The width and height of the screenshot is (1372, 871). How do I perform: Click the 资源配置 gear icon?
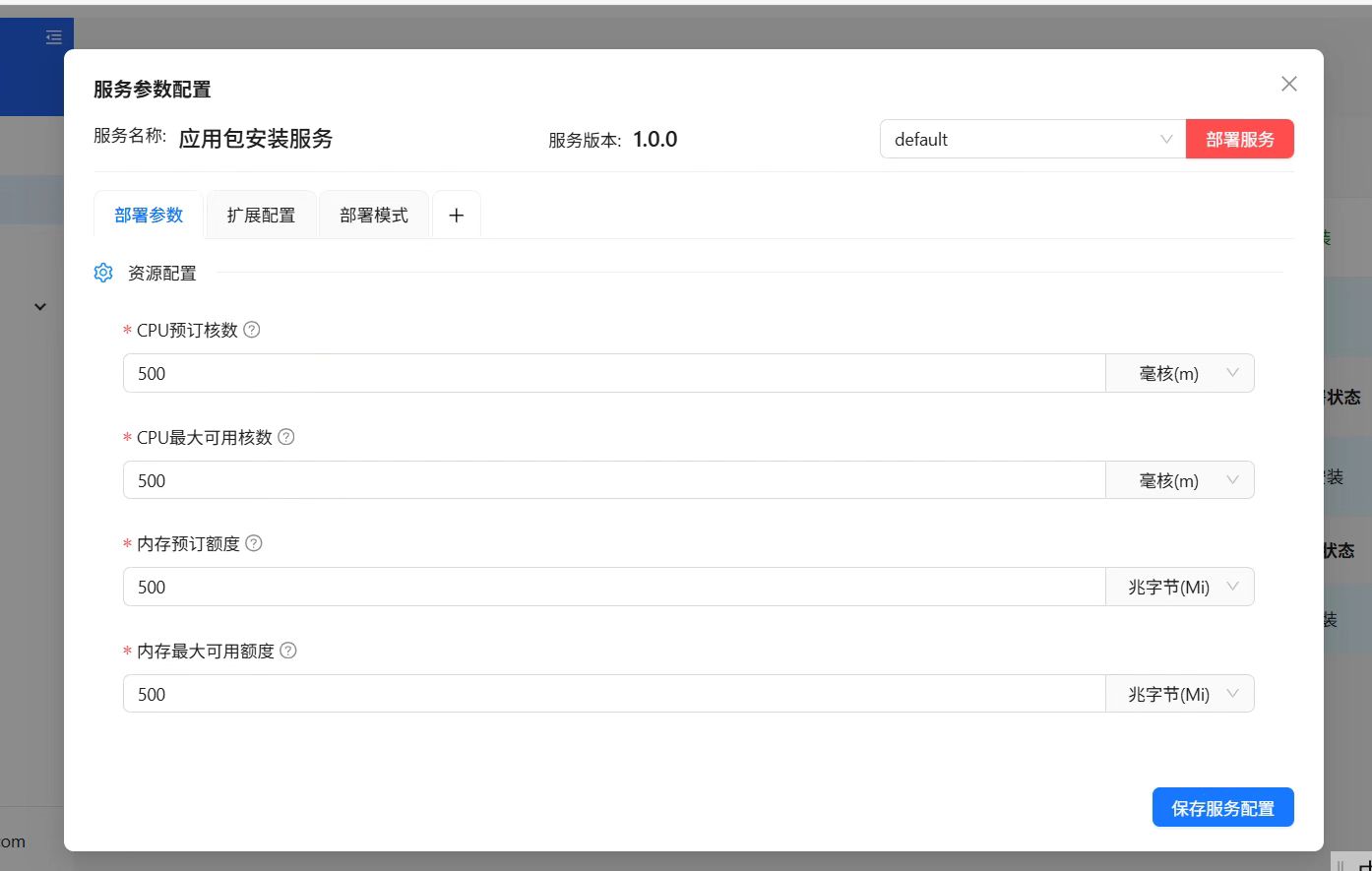103,273
